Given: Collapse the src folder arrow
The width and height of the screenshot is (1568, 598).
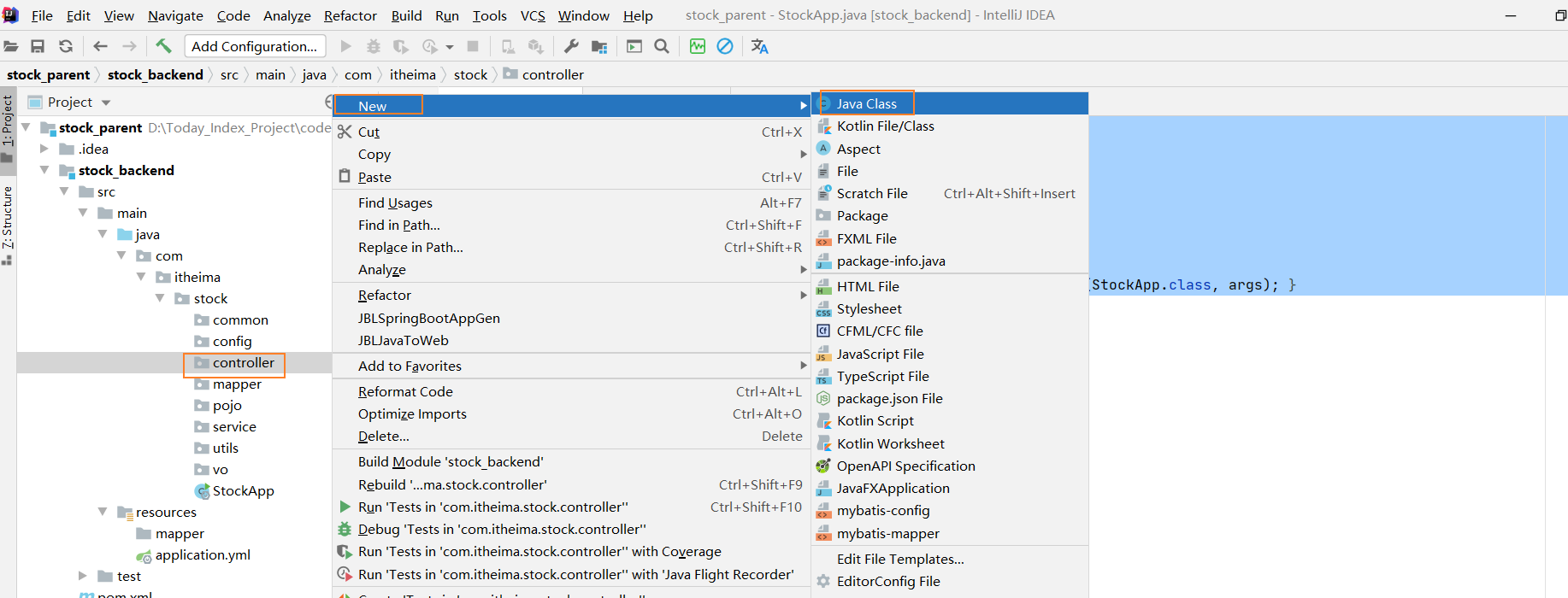Looking at the screenshot, I should click(x=64, y=191).
